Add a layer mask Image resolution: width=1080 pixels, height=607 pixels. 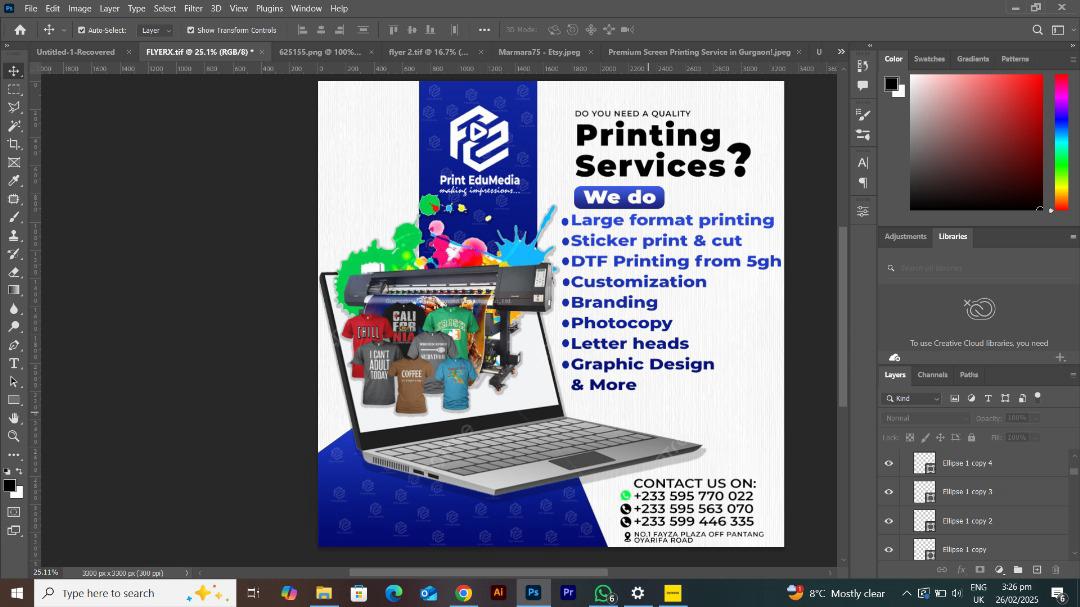click(980, 570)
